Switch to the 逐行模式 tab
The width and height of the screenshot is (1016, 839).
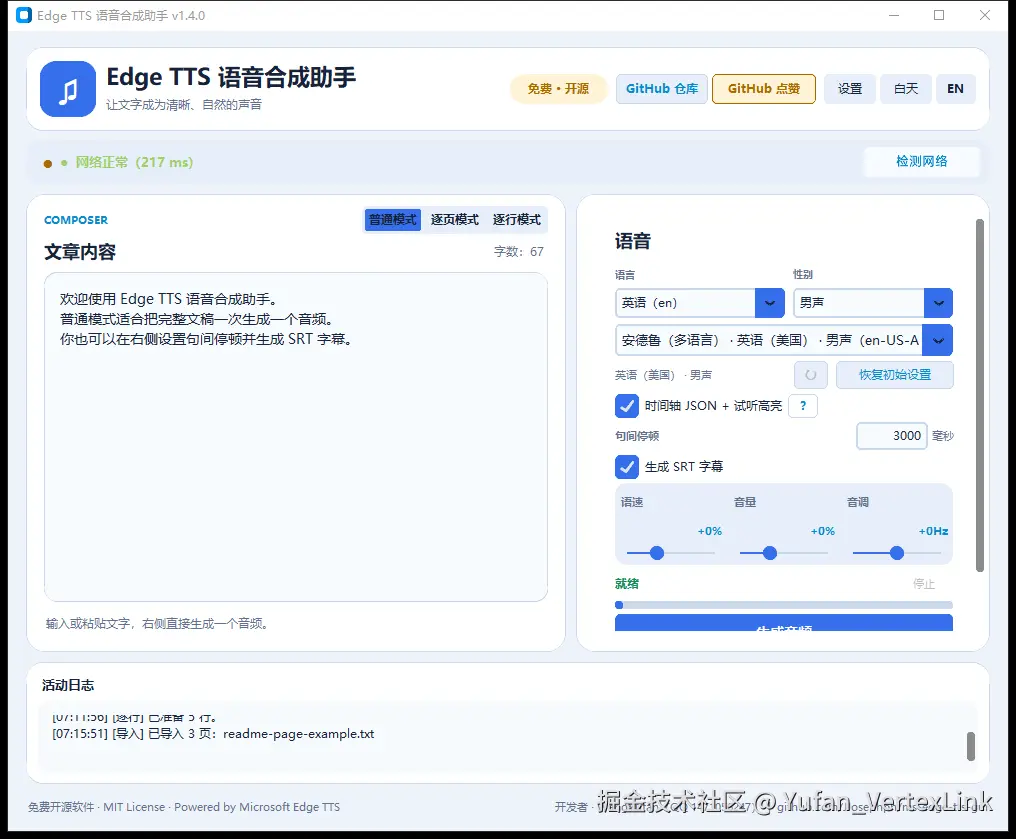[516, 220]
